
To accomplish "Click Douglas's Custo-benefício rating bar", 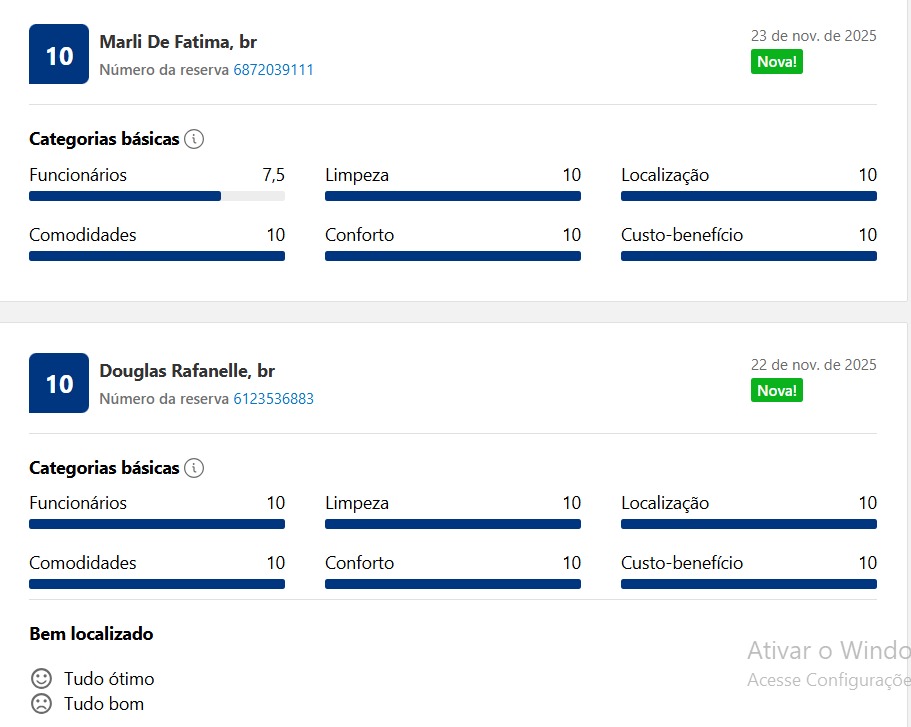I will pyautogui.click(x=748, y=584).
